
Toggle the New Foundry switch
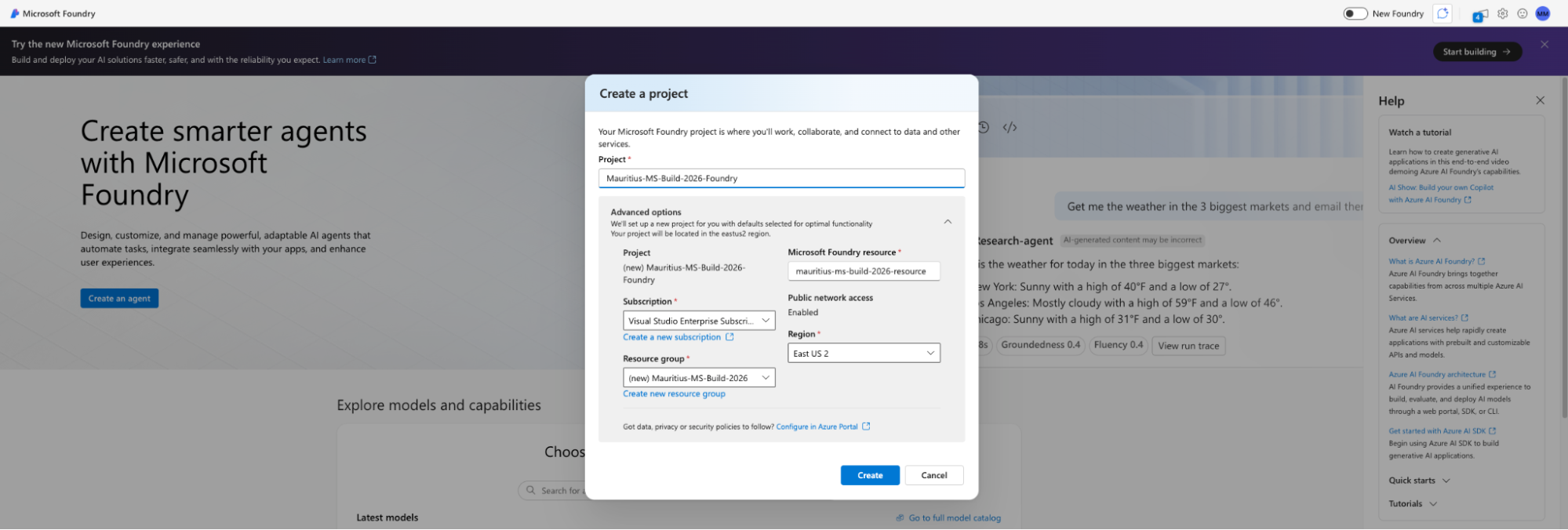[x=1355, y=13]
